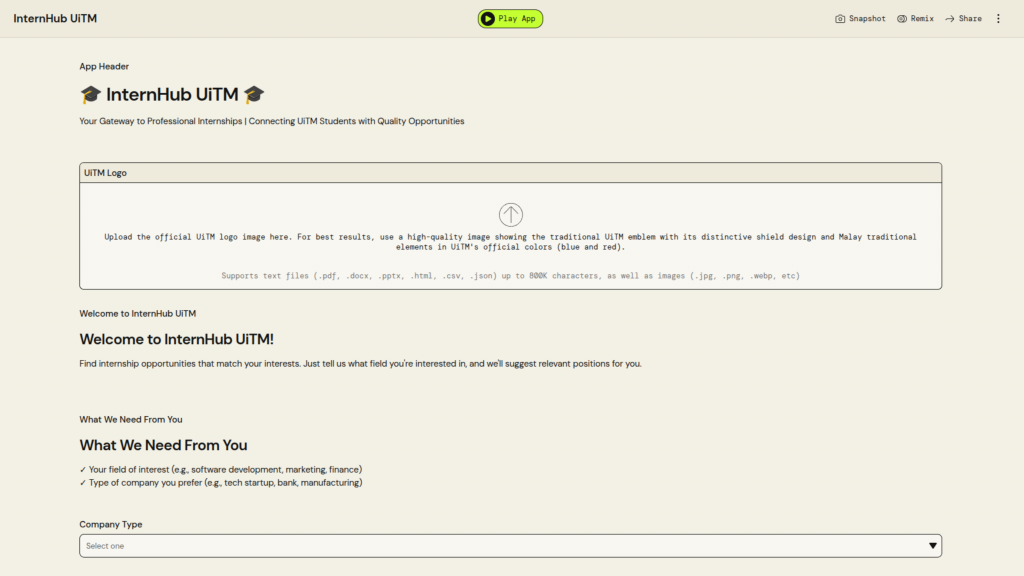Click the Remix text label
The width and height of the screenshot is (1024, 576).
922,19
